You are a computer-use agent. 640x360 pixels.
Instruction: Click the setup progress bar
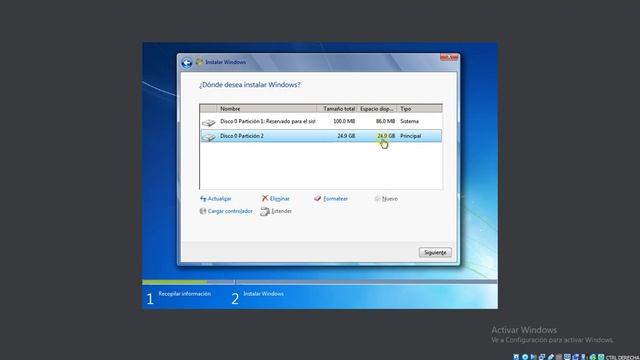pos(320,282)
